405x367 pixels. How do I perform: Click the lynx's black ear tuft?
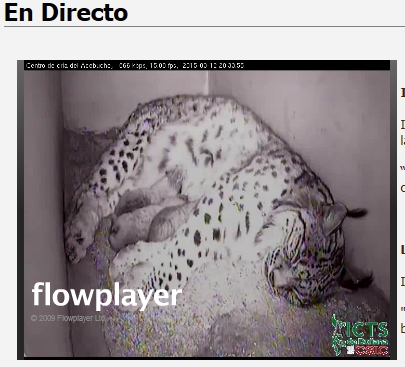coord(357,212)
